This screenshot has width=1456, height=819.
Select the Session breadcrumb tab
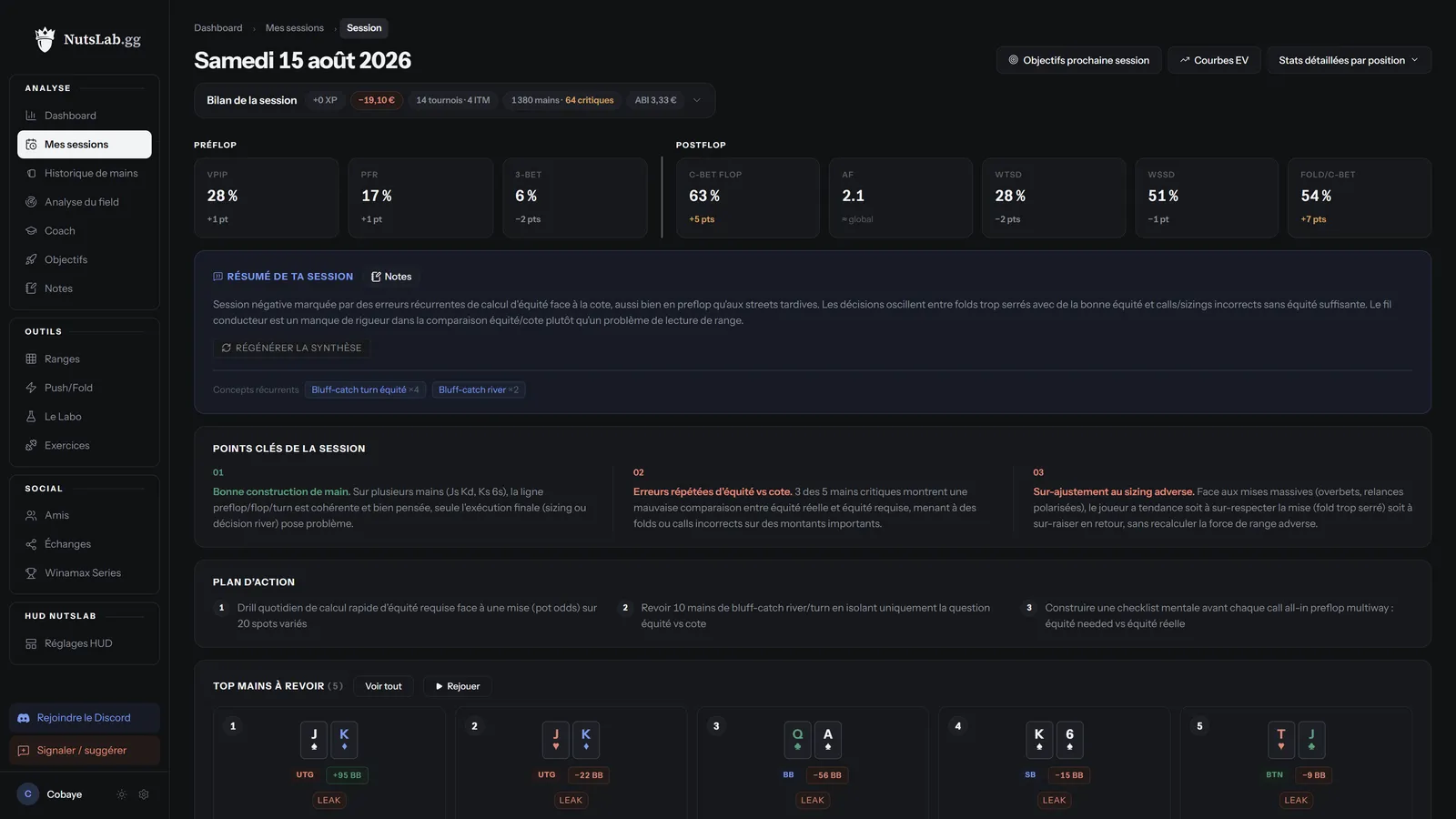coord(364,28)
